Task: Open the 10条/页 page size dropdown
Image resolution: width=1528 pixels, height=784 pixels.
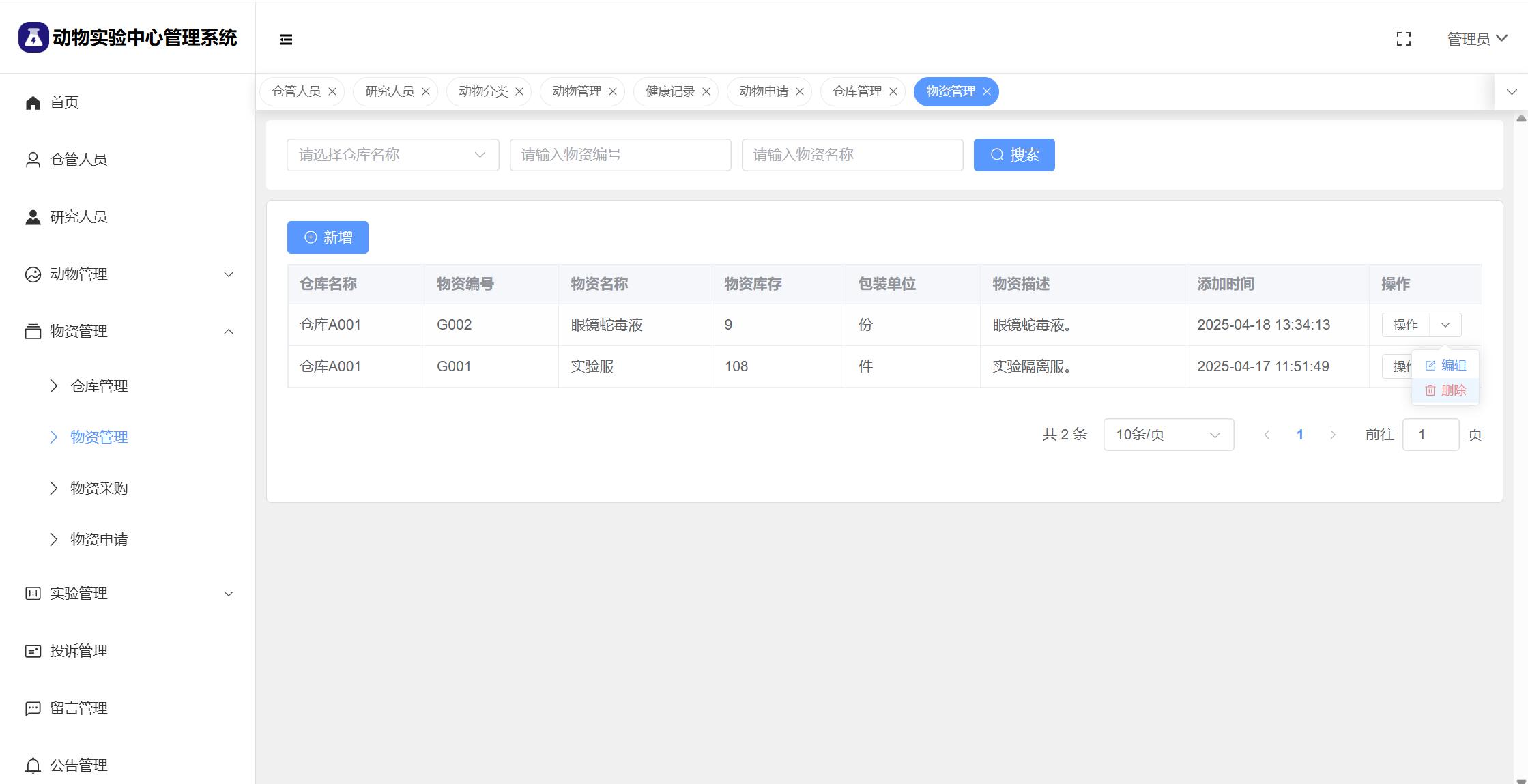Action: [1168, 435]
